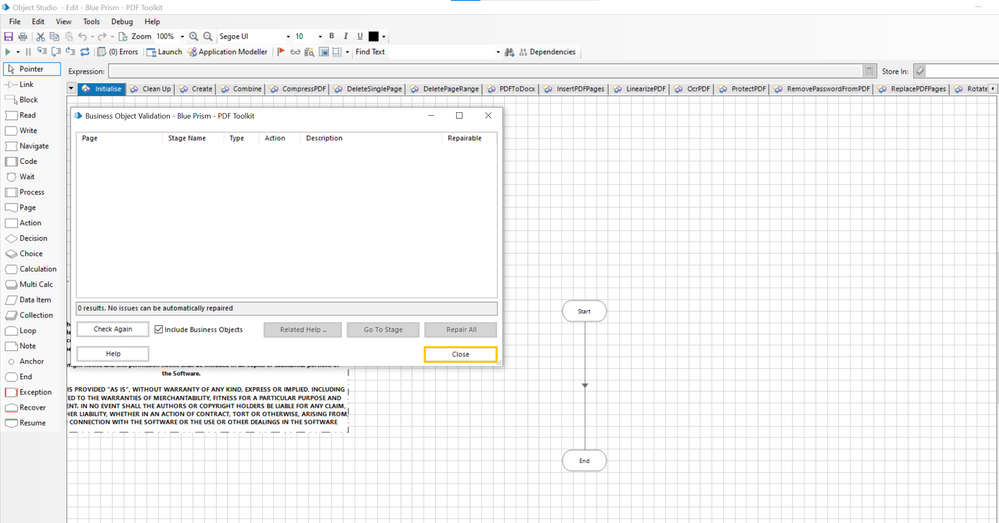
Task: Click the Check Again button
Action: [112, 329]
